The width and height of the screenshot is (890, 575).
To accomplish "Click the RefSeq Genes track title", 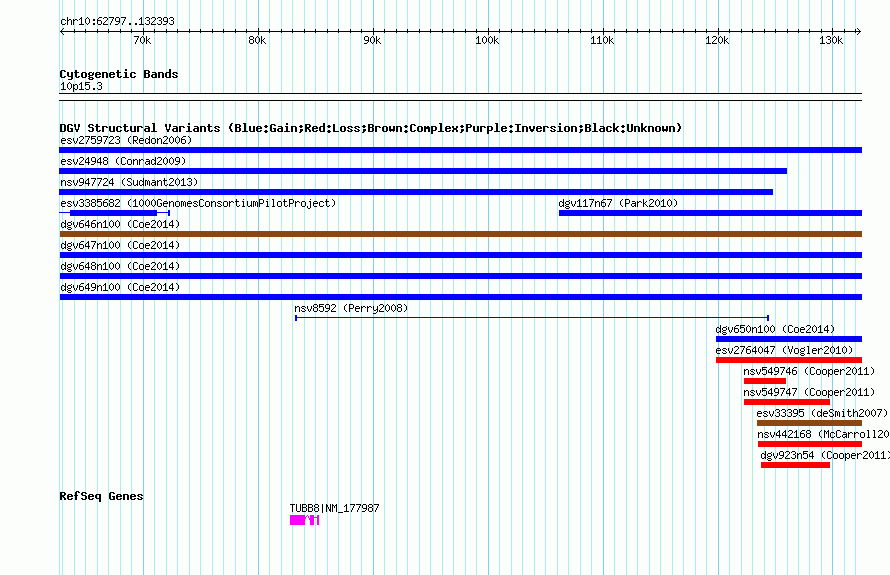I will [101, 496].
